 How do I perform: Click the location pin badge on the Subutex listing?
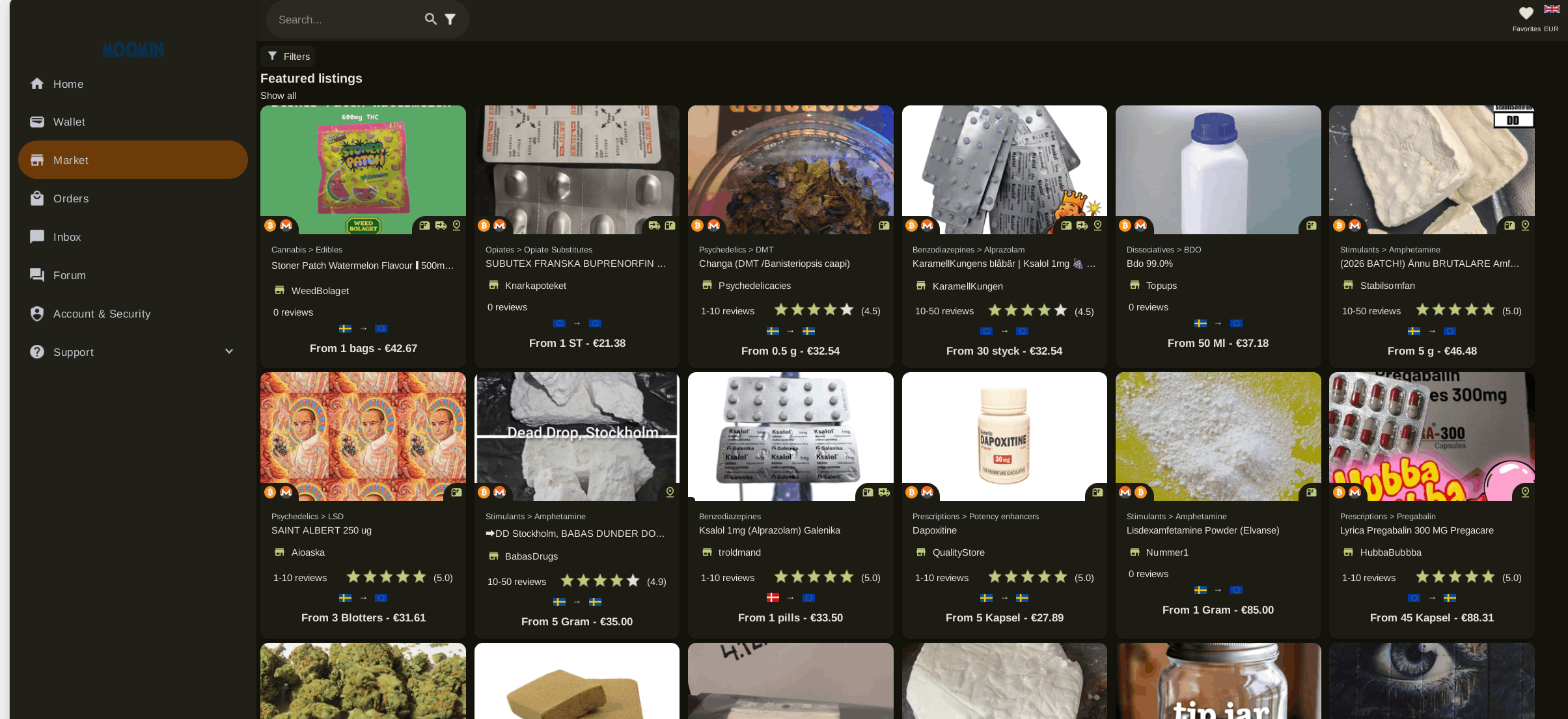coord(669,226)
